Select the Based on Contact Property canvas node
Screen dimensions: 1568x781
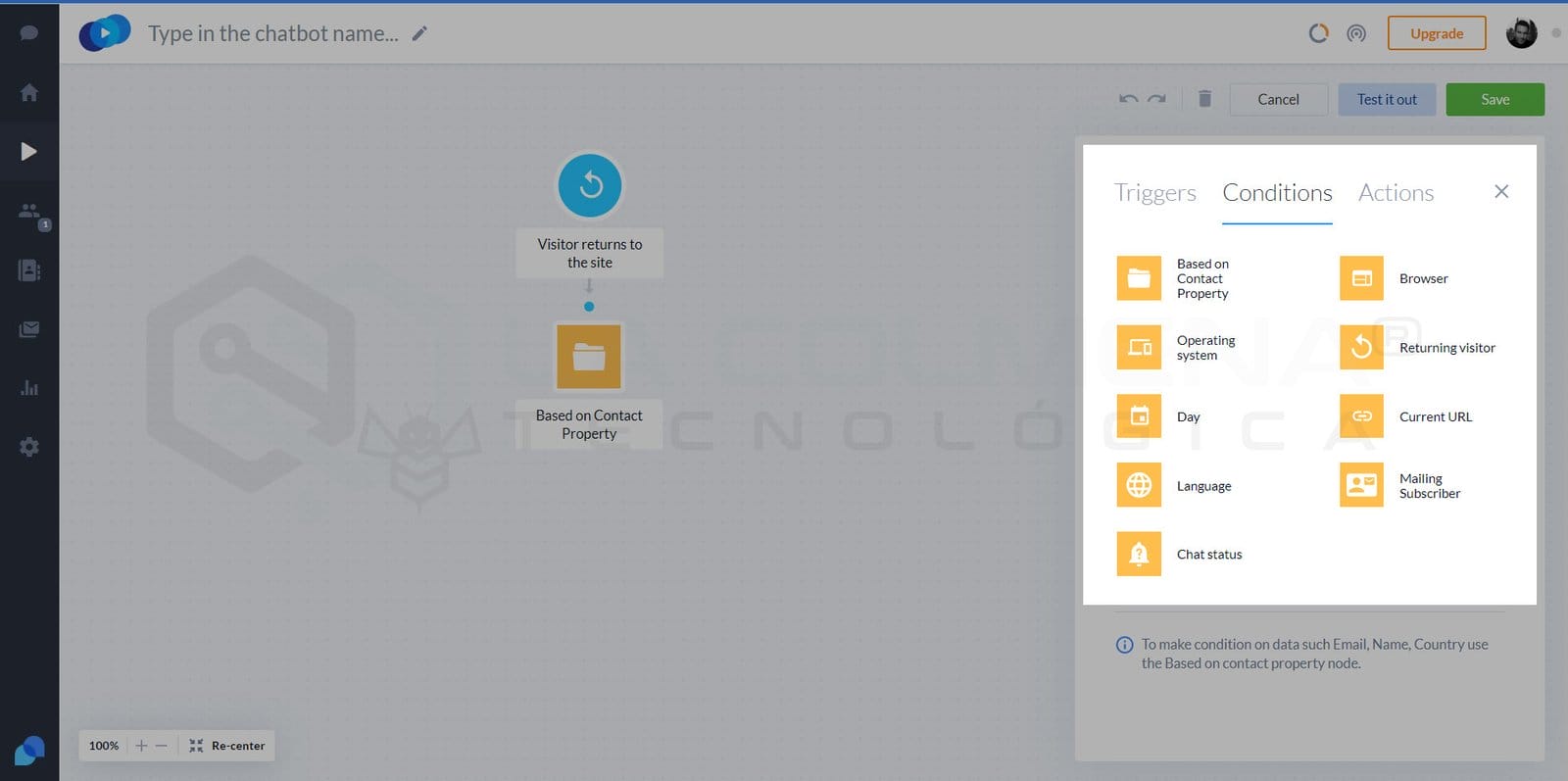point(589,357)
